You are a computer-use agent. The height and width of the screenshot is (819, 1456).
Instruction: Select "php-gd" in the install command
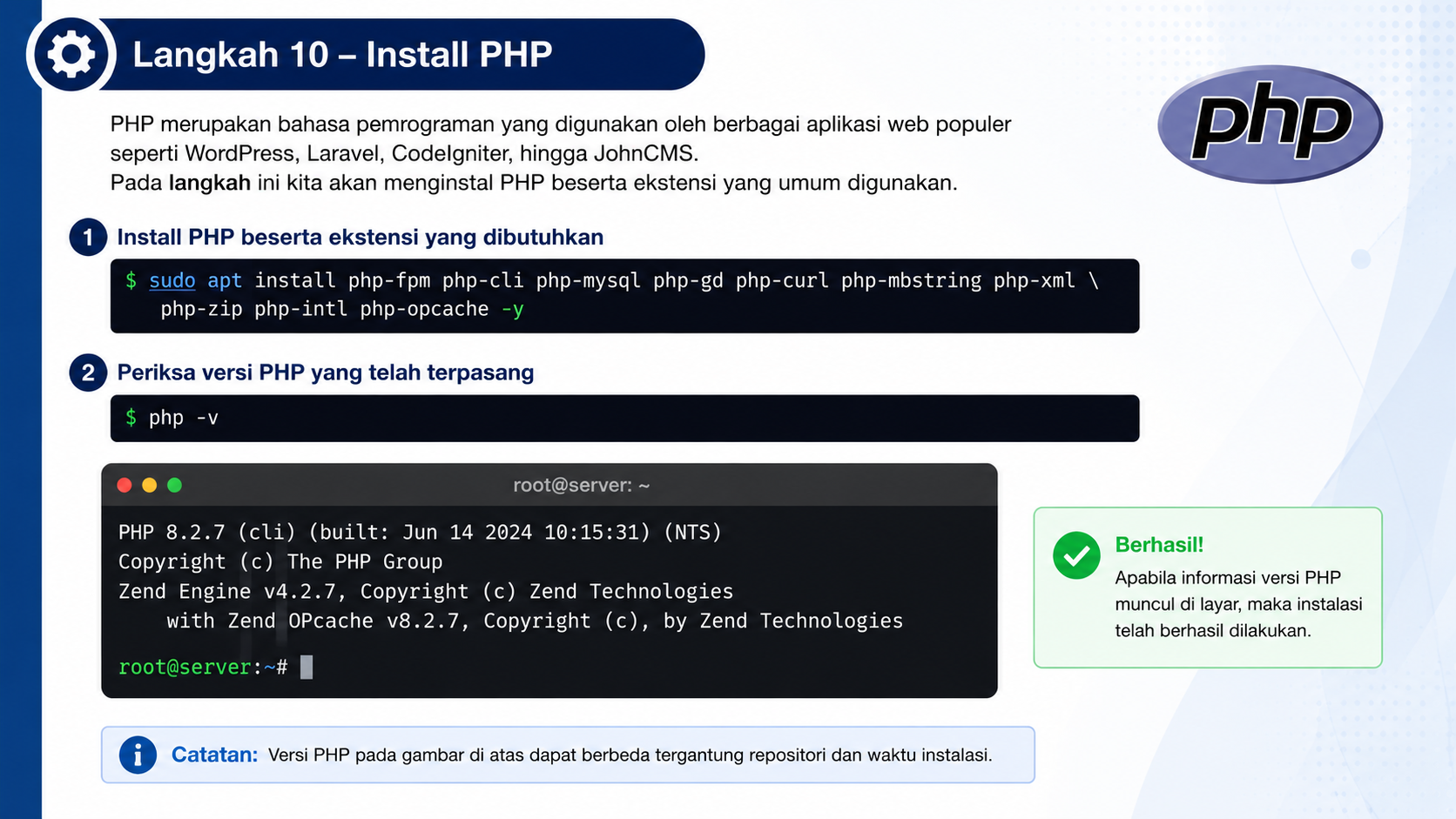[688, 280]
